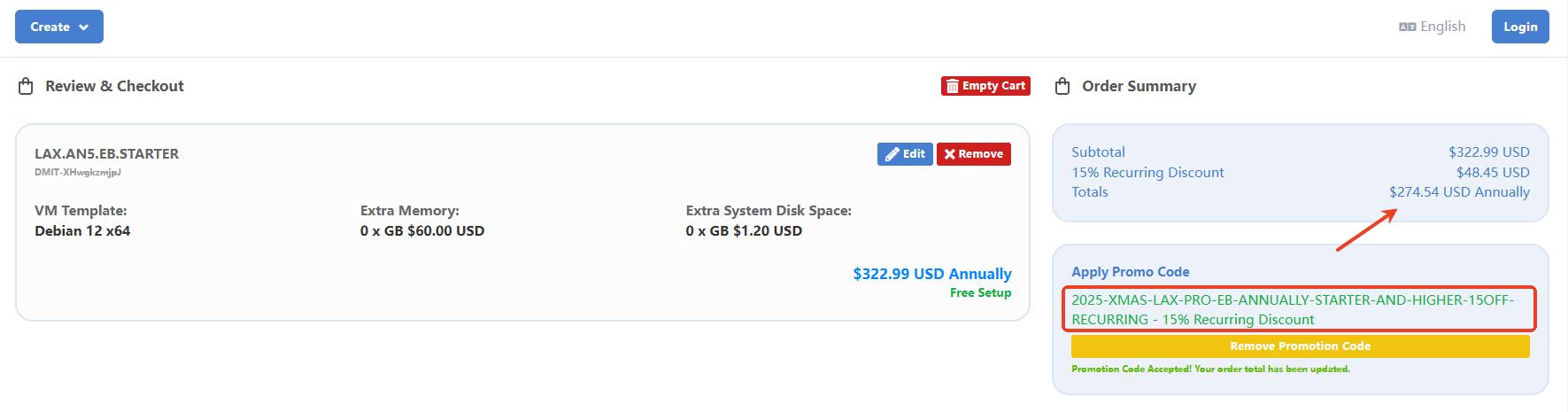
Task: Click the X icon on red Remove button
Action: pyautogui.click(x=949, y=154)
